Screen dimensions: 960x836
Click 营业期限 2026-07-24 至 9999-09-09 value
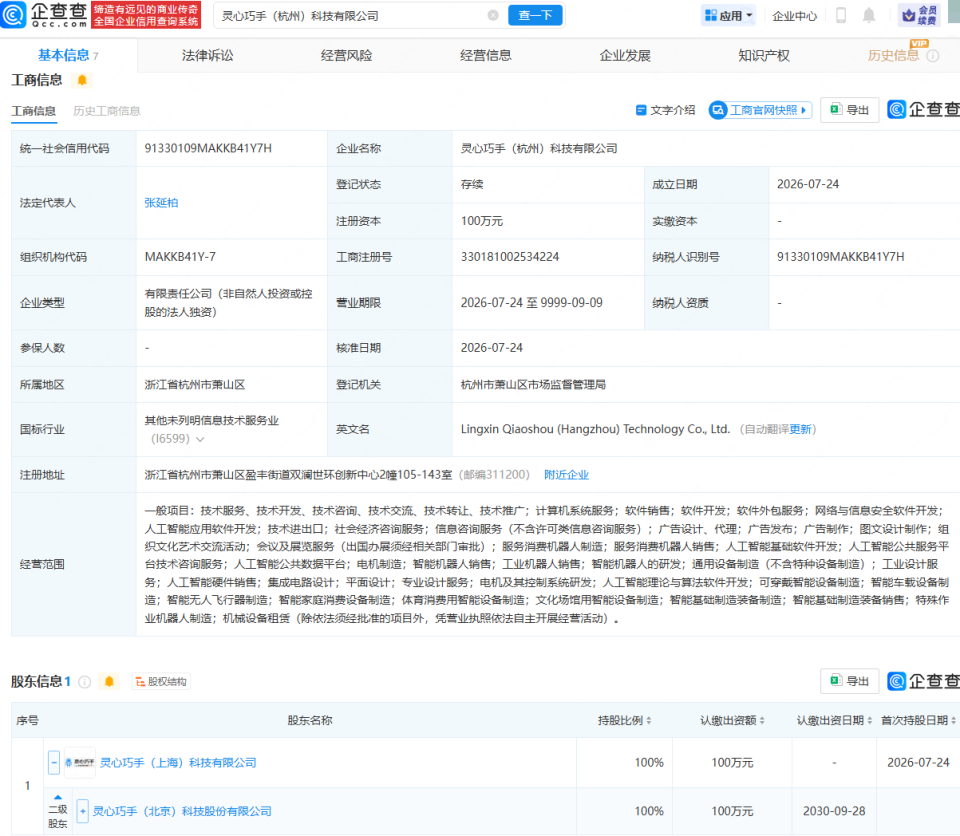(531, 303)
